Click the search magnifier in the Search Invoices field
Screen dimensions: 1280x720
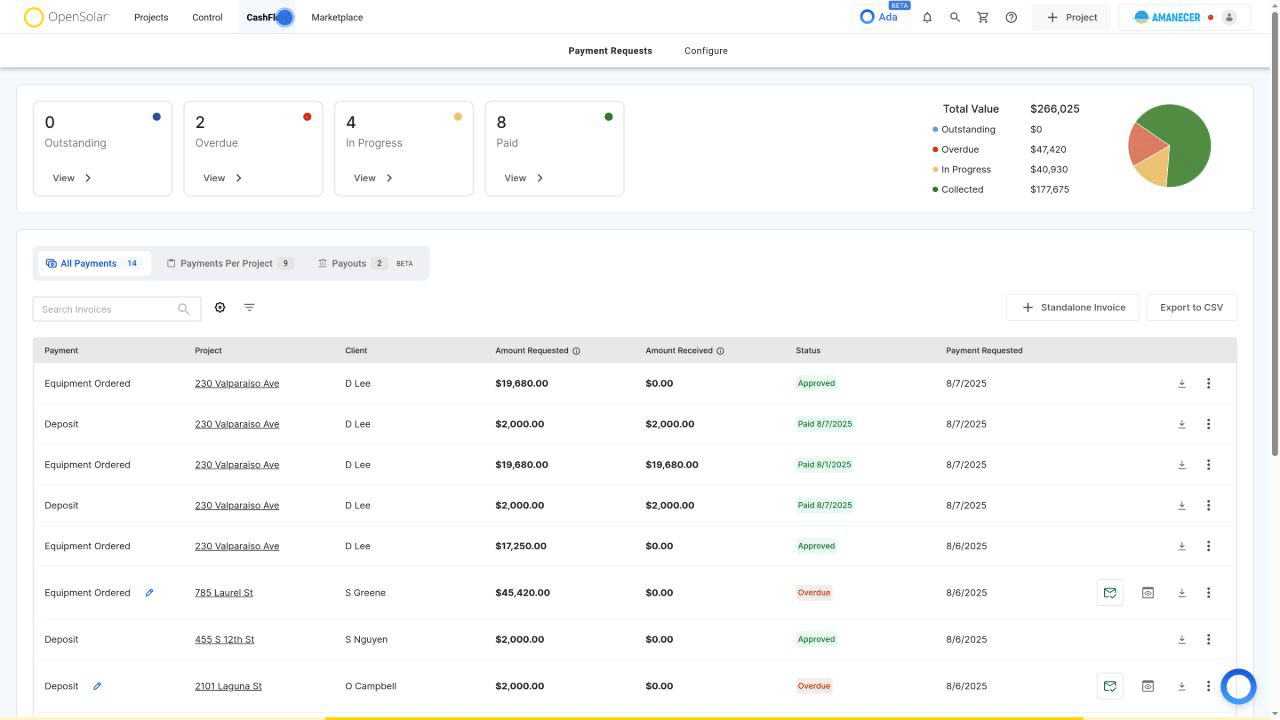183,308
